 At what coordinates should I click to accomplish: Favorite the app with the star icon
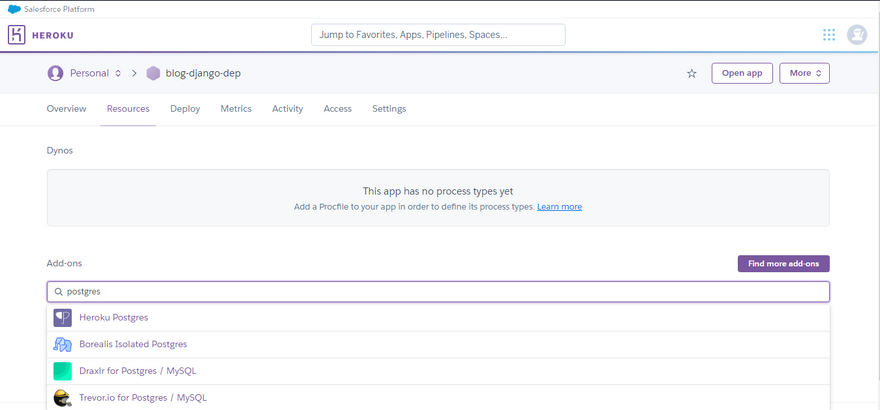coord(691,74)
